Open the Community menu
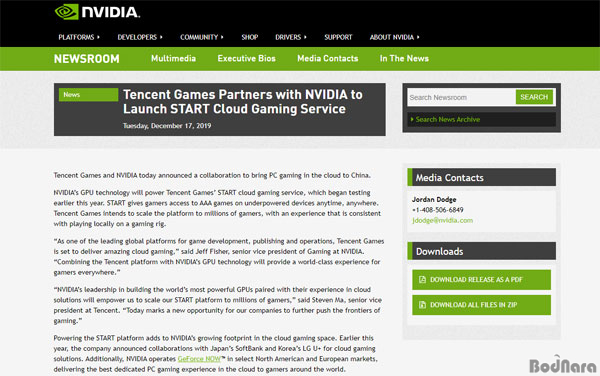The image size is (600, 376). pos(199,37)
